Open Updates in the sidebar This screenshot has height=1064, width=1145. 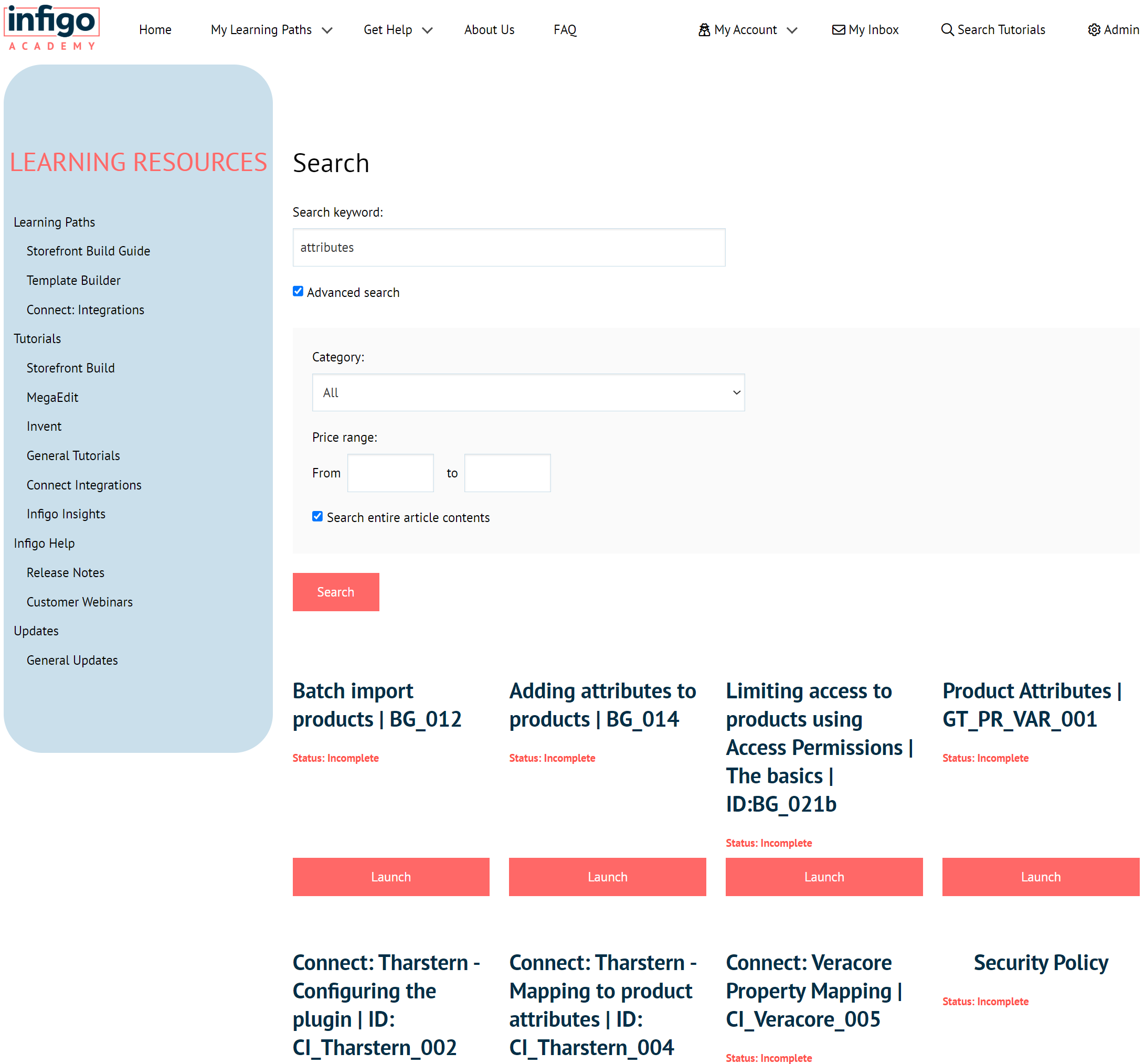36,631
